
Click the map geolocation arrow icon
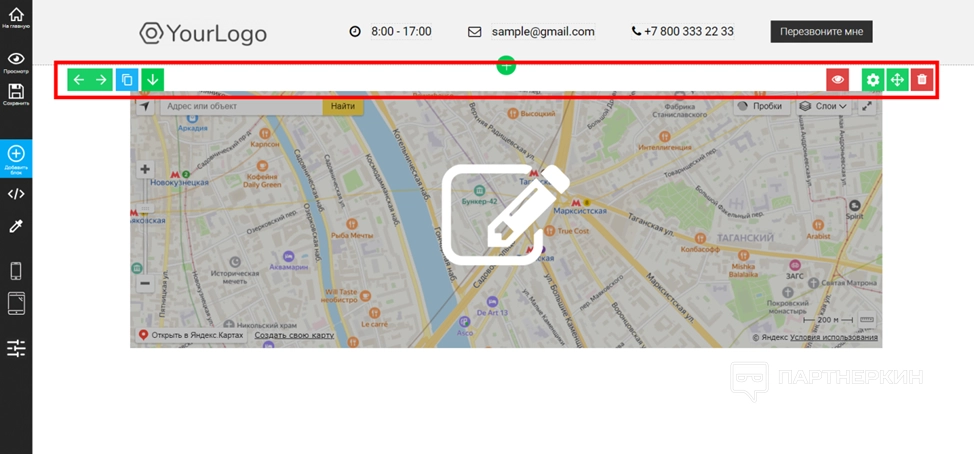click(145, 106)
